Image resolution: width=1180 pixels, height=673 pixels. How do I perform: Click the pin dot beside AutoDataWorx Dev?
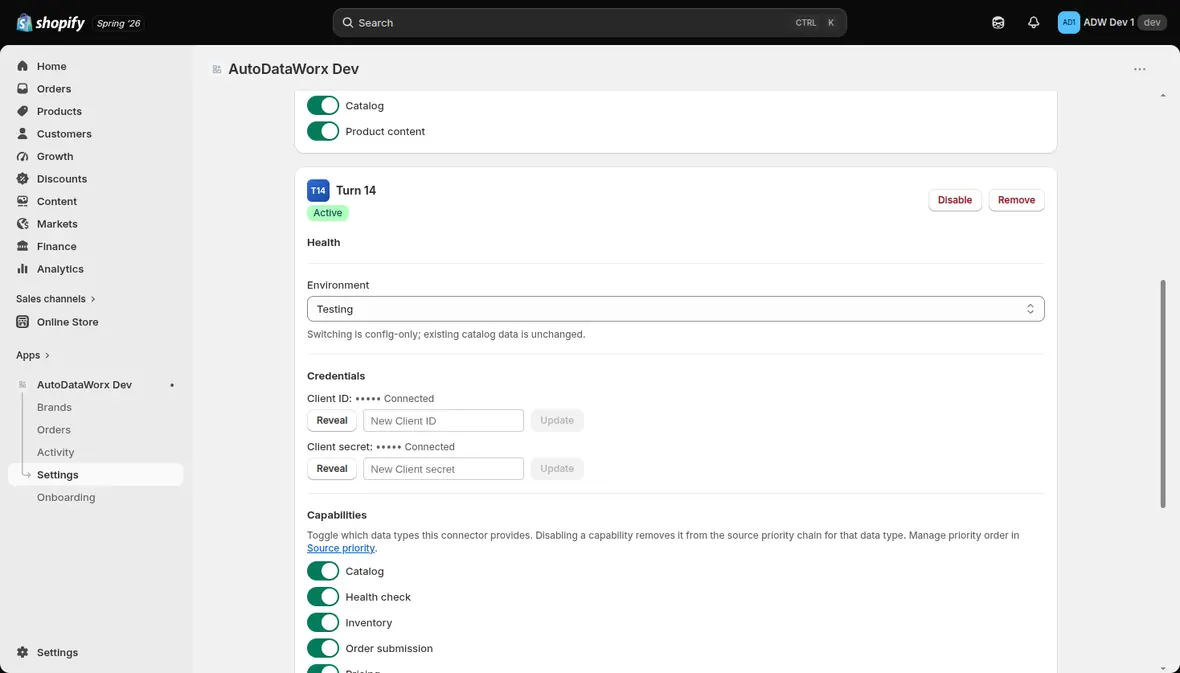point(172,385)
